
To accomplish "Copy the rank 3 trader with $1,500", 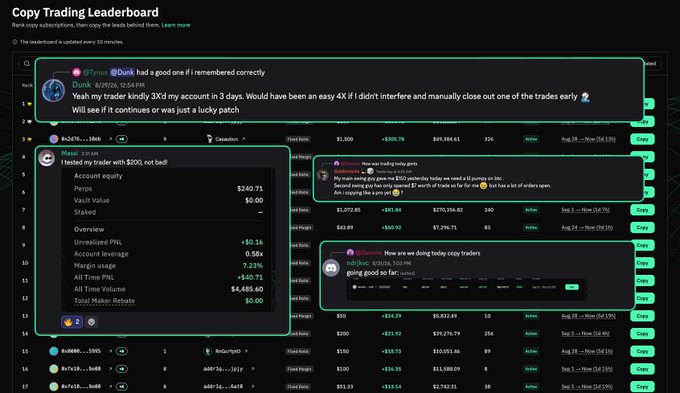I will pyautogui.click(x=642, y=139).
